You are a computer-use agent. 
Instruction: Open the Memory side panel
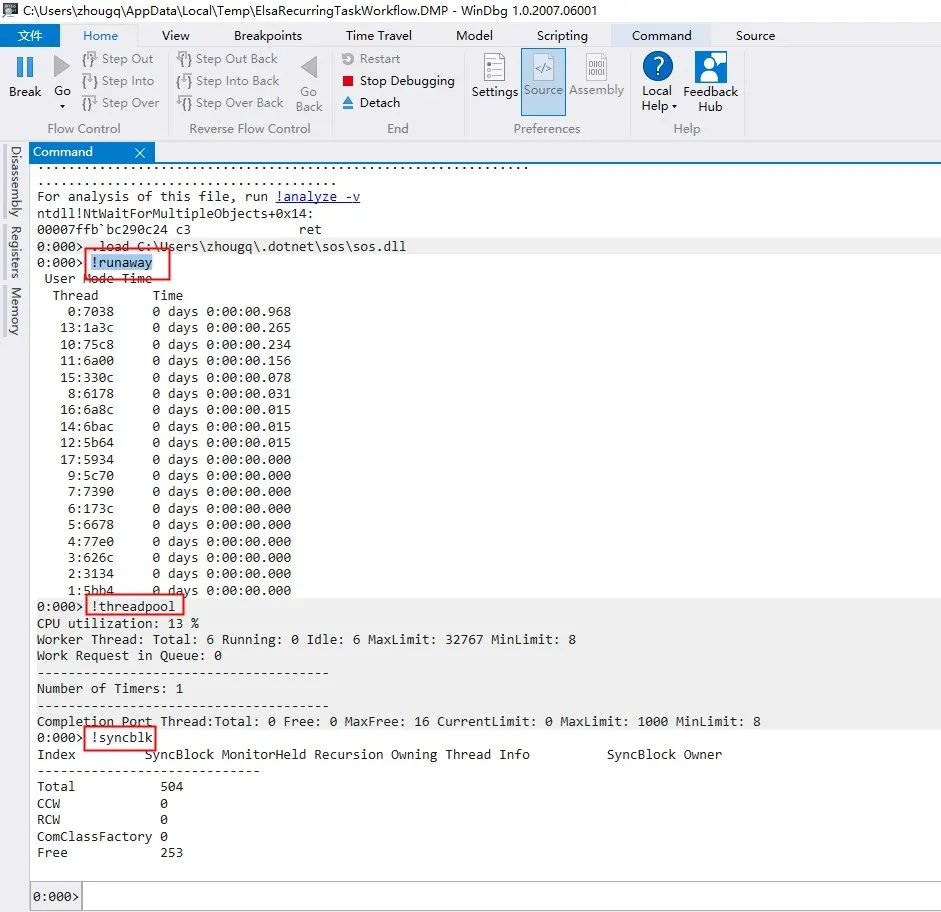tap(15, 311)
